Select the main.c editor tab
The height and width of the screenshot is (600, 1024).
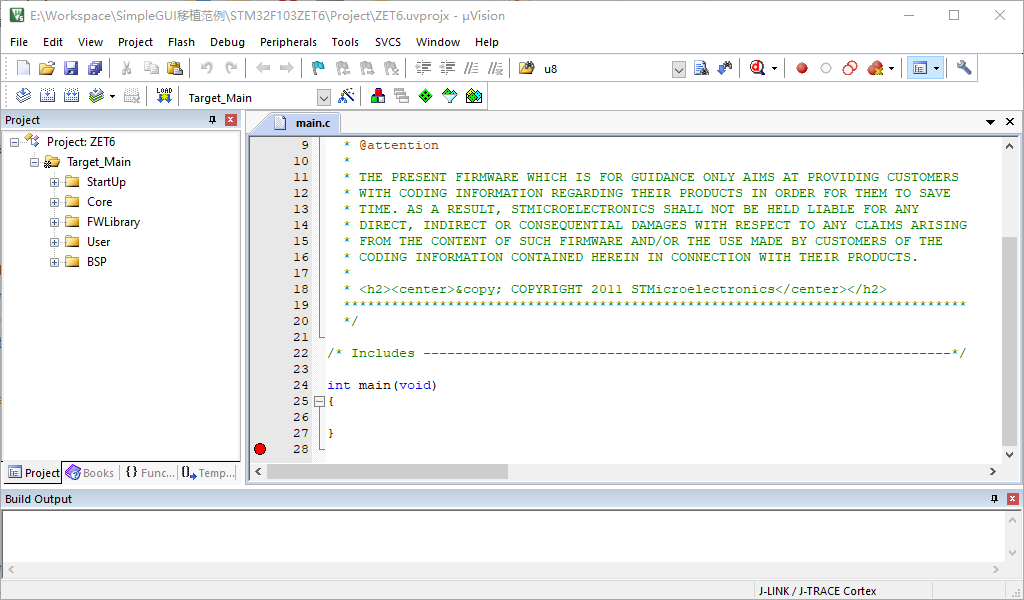point(304,123)
